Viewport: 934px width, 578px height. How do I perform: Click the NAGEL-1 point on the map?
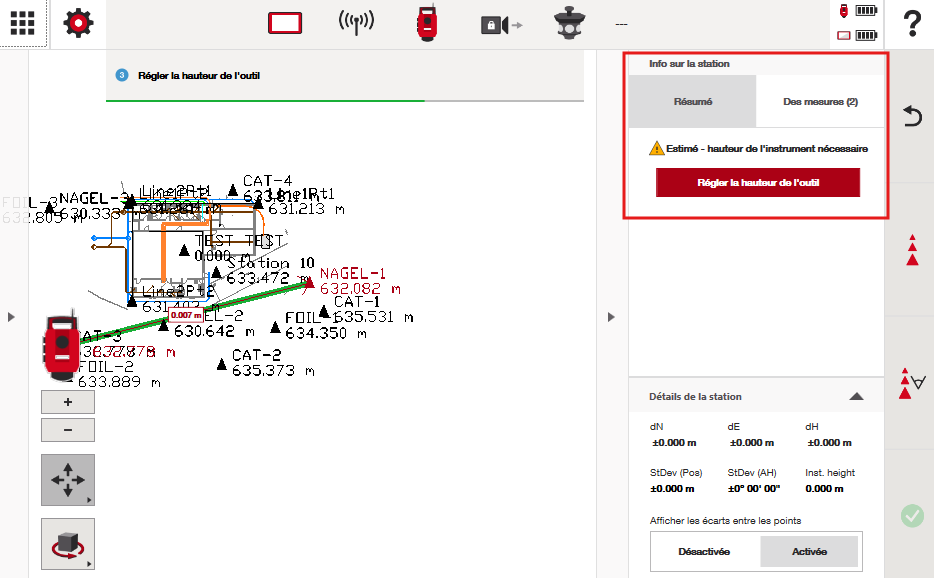(310, 284)
